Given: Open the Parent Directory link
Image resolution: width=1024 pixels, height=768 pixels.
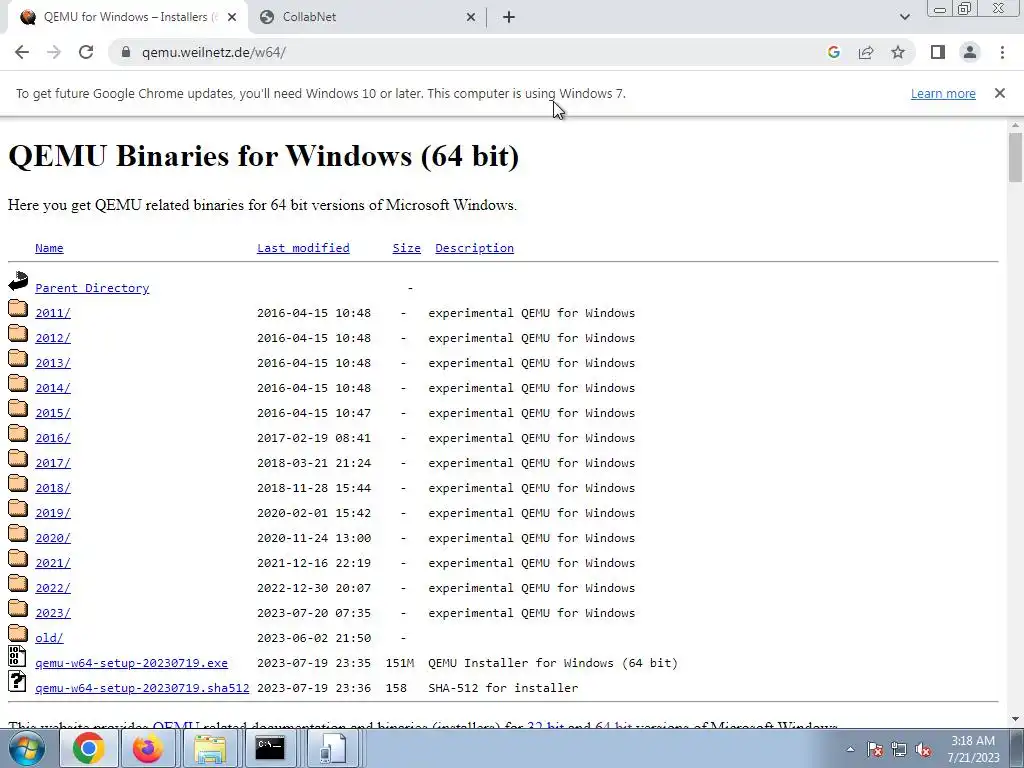Looking at the screenshot, I should [92, 288].
